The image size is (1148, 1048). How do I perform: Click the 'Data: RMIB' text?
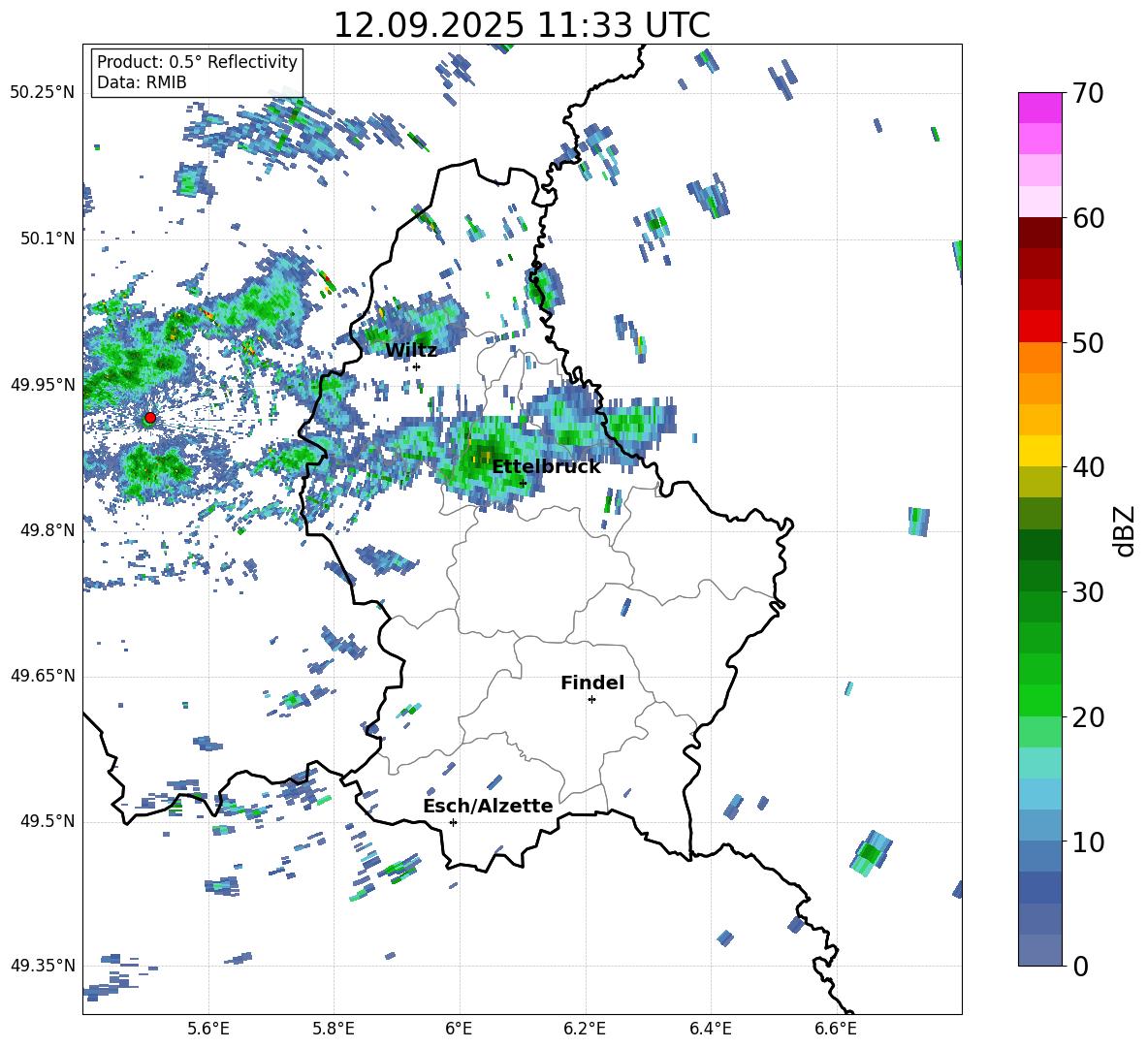coord(142,82)
